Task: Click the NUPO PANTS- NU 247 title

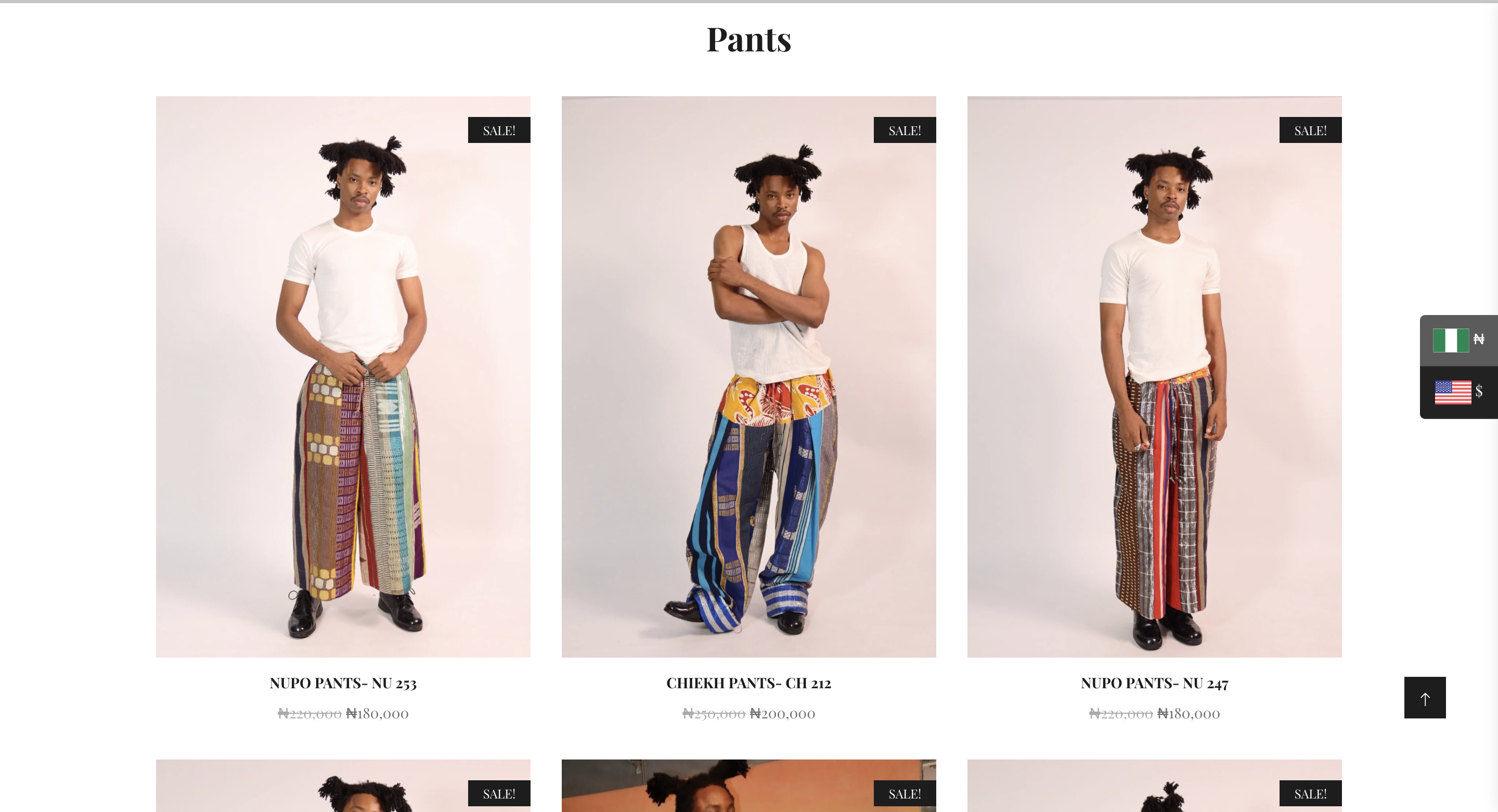Action: pyautogui.click(x=1154, y=683)
